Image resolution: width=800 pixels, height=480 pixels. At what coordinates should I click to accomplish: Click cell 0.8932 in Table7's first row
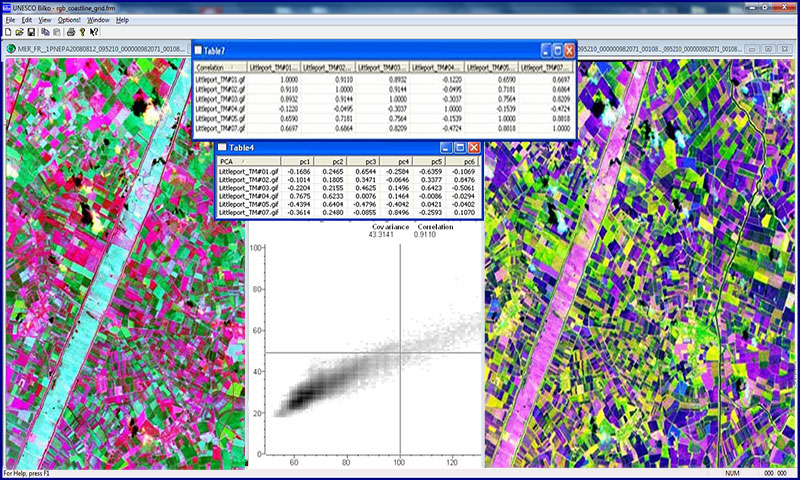[398, 80]
